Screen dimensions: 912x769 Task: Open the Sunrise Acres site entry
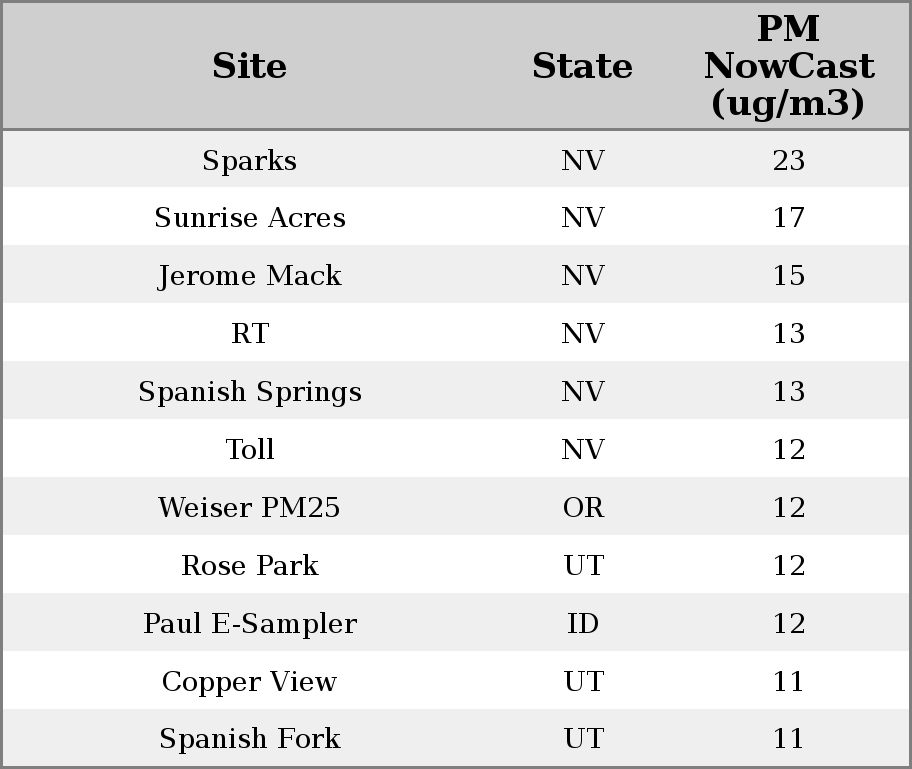(249, 219)
